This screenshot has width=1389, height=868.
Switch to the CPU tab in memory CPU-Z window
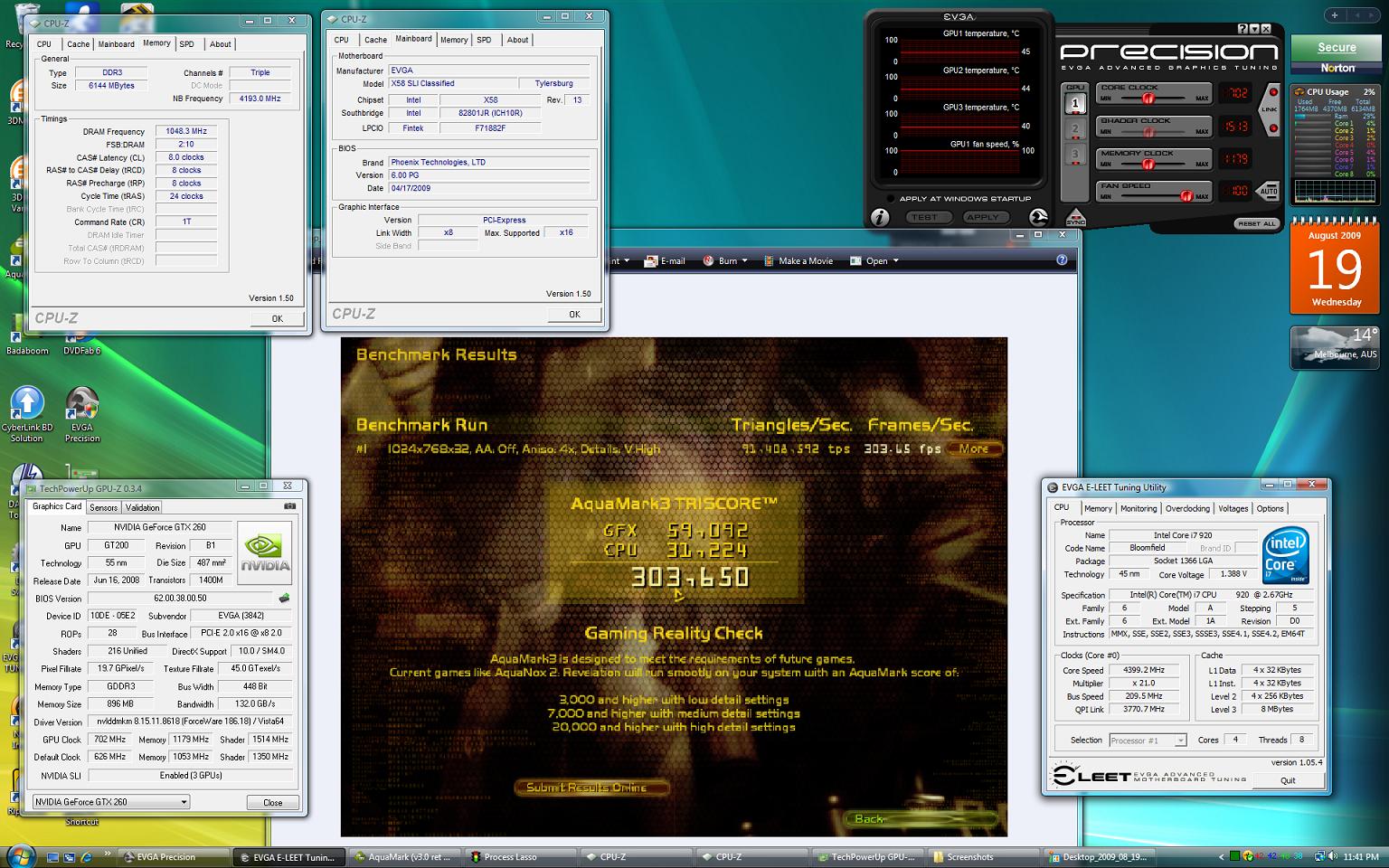(x=44, y=44)
